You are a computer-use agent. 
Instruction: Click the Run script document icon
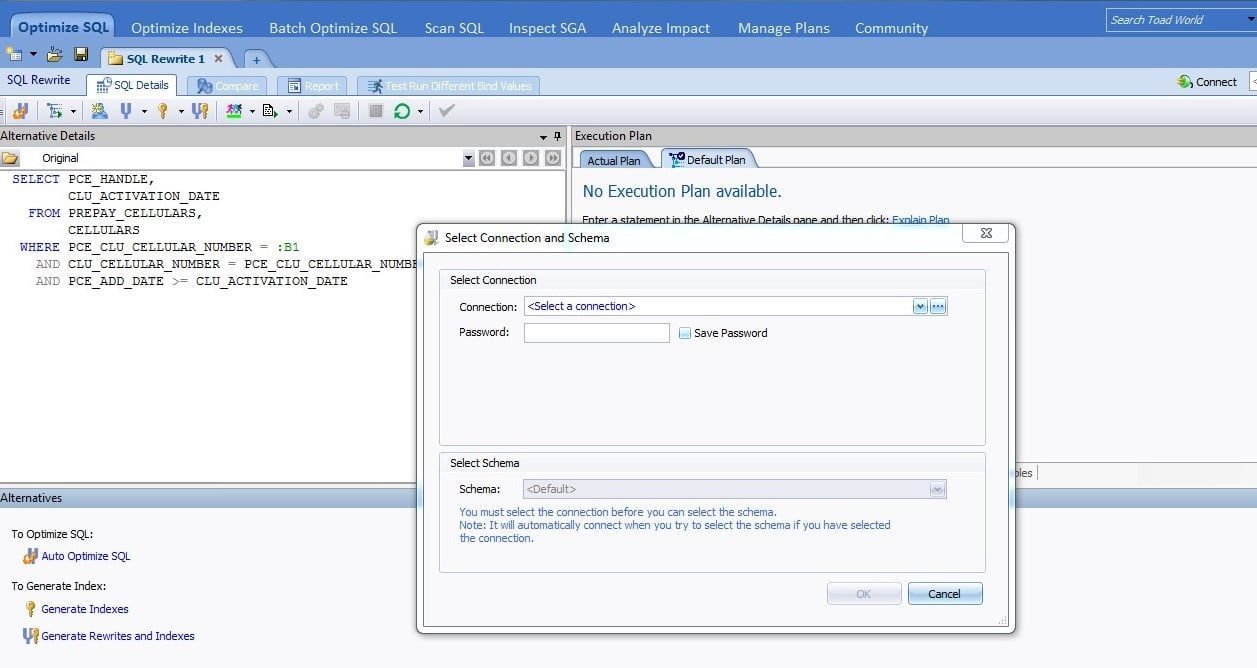270,111
